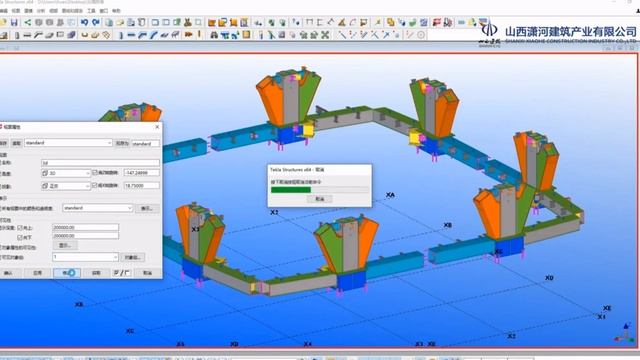
Task: Click the Save As name field containing 'standard'
Action: click(x=146, y=143)
